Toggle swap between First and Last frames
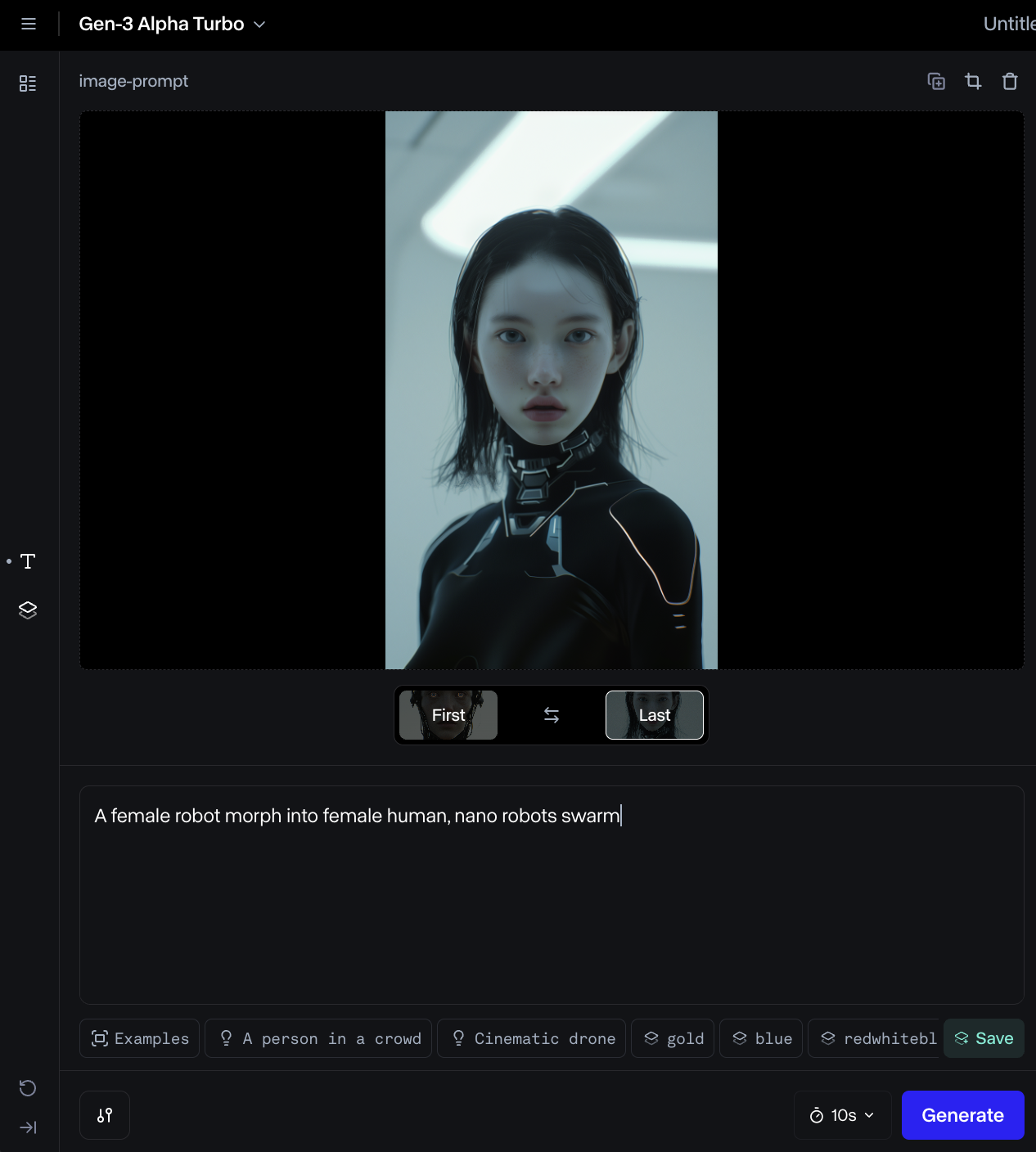 tap(551, 714)
